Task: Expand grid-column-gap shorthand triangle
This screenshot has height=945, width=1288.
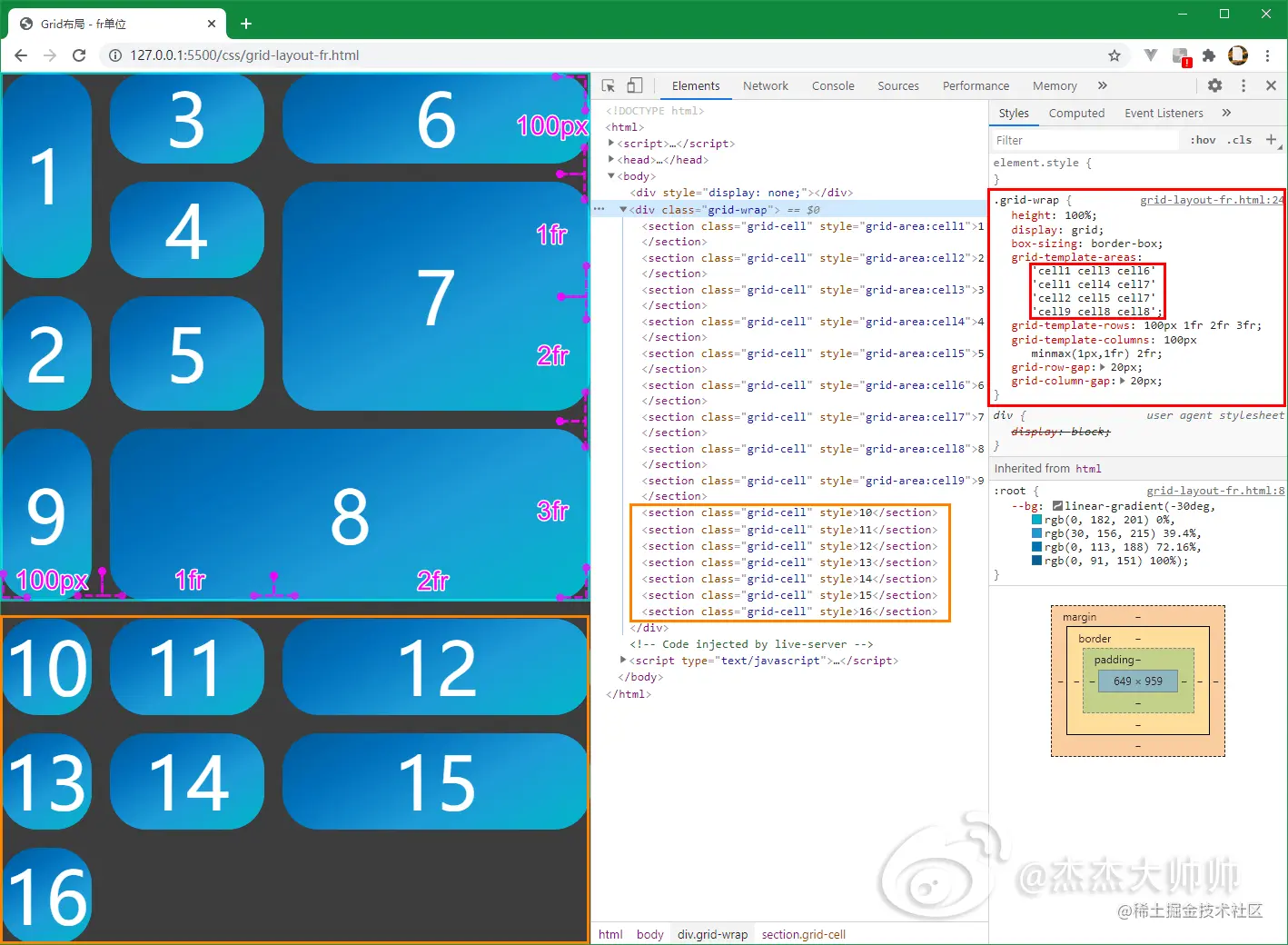Action: (1124, 381)
